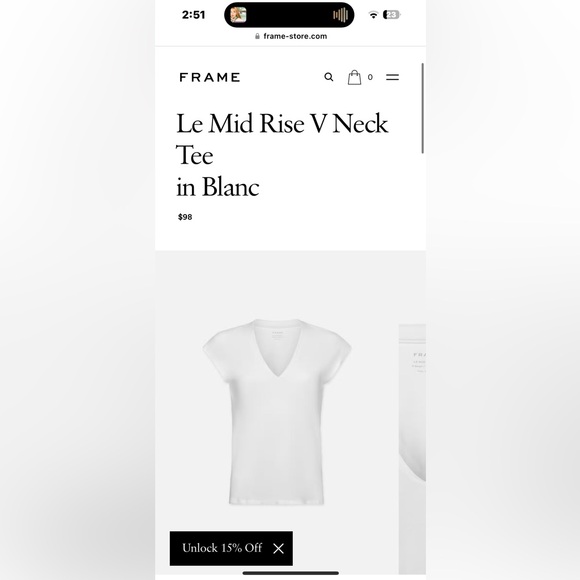Tap the lock icon beside the URL
The width and height of the screenshot is (580, 580).
click(257, 36)
